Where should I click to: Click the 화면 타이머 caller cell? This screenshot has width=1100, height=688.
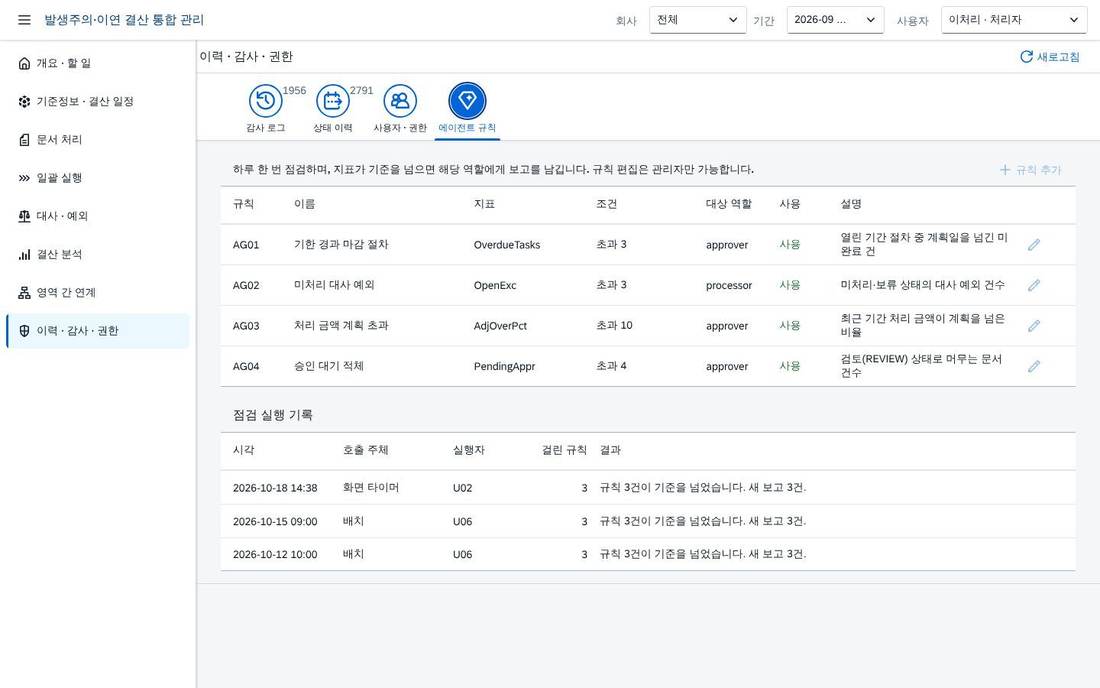click(370, 487)
